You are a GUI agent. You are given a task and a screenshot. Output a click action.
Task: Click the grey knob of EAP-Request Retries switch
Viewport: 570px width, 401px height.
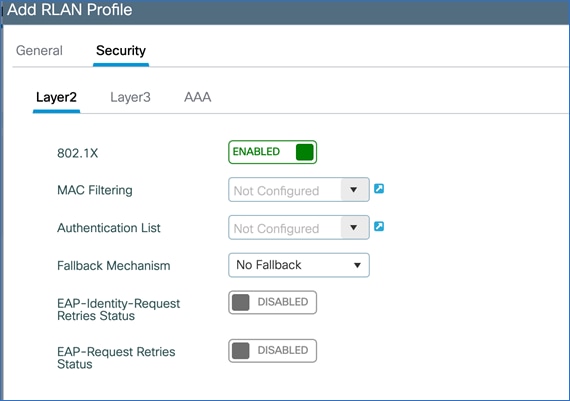(240, 350)
